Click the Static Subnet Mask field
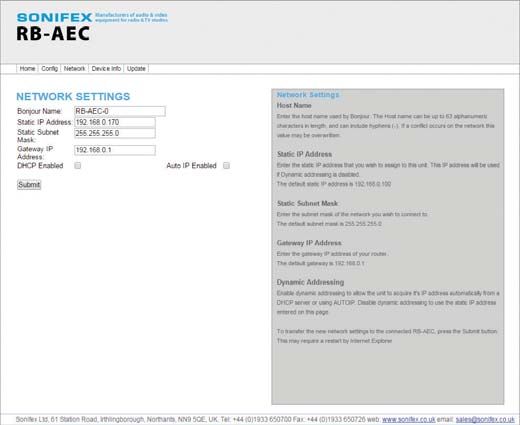The height and width of the screenshot is (425, 520). tap(115, 133)
